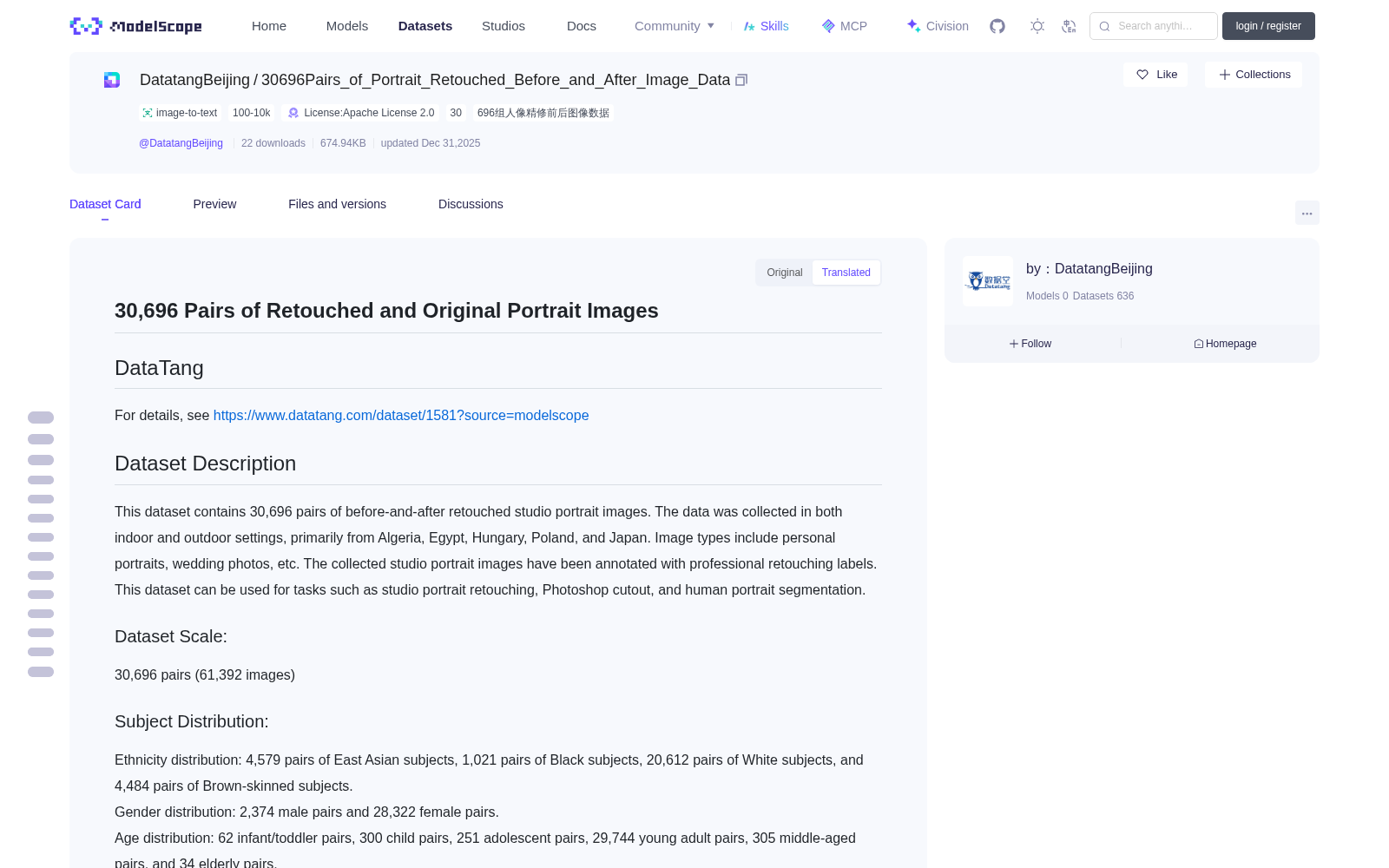
Task: Click the login / register button
Action: pos(1268,26)
